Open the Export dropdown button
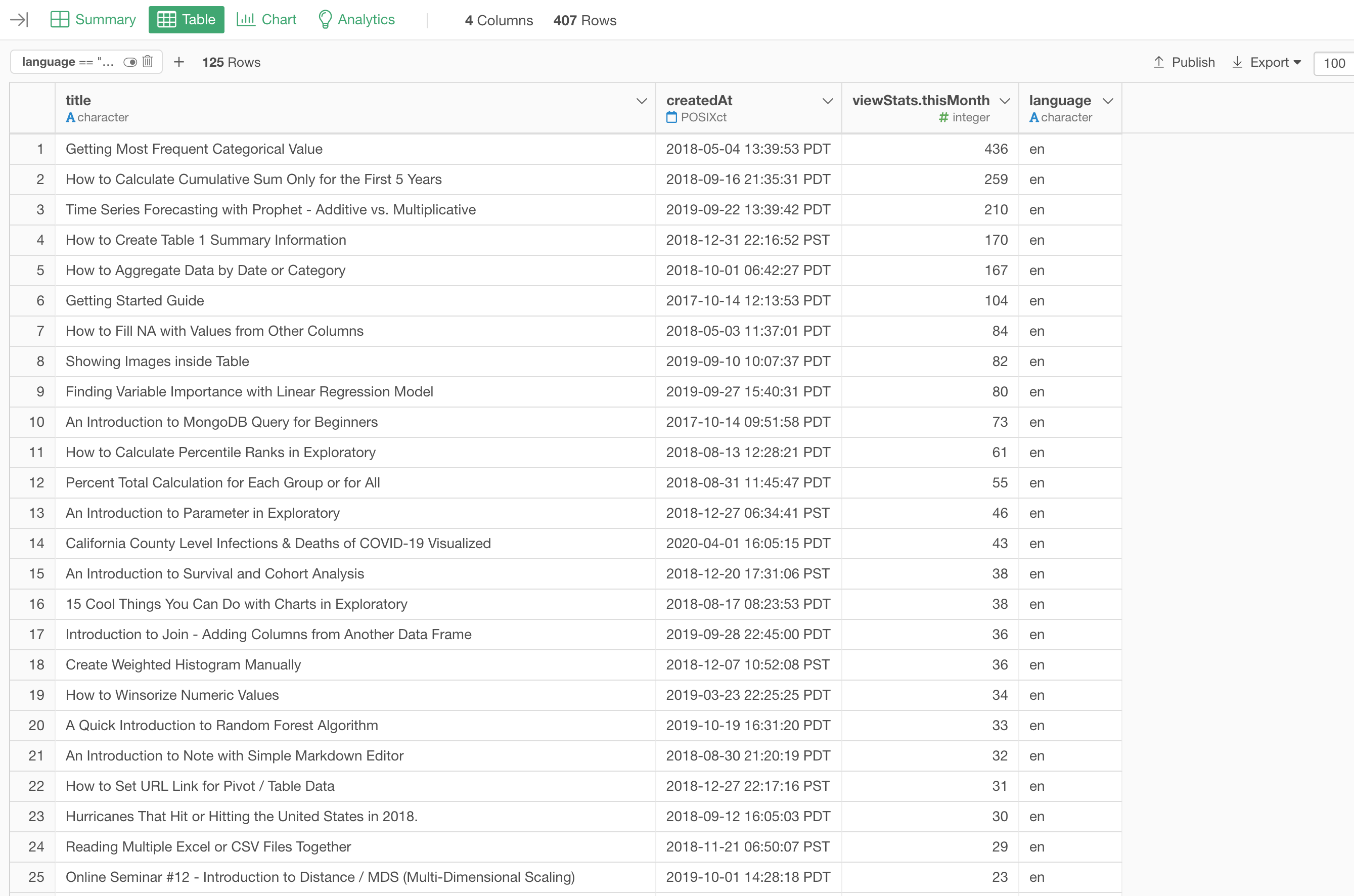Viewport: 1354px width, 896px height. pyautogui.click(x=1267, y=62)
